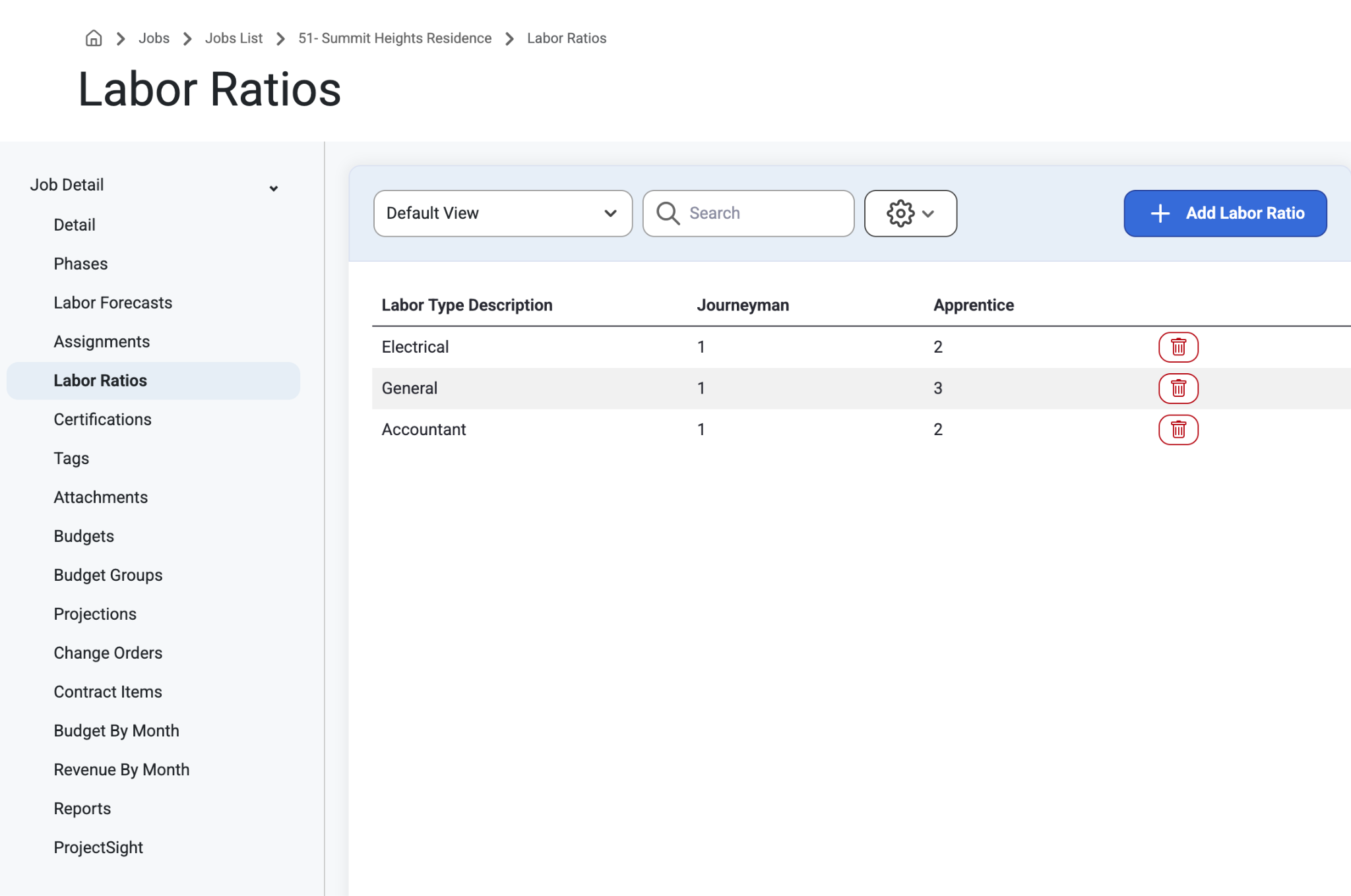Select the Electrical labor type cell
The image size is (1351, 896).
pyautogui.click(x=415, y=347)
